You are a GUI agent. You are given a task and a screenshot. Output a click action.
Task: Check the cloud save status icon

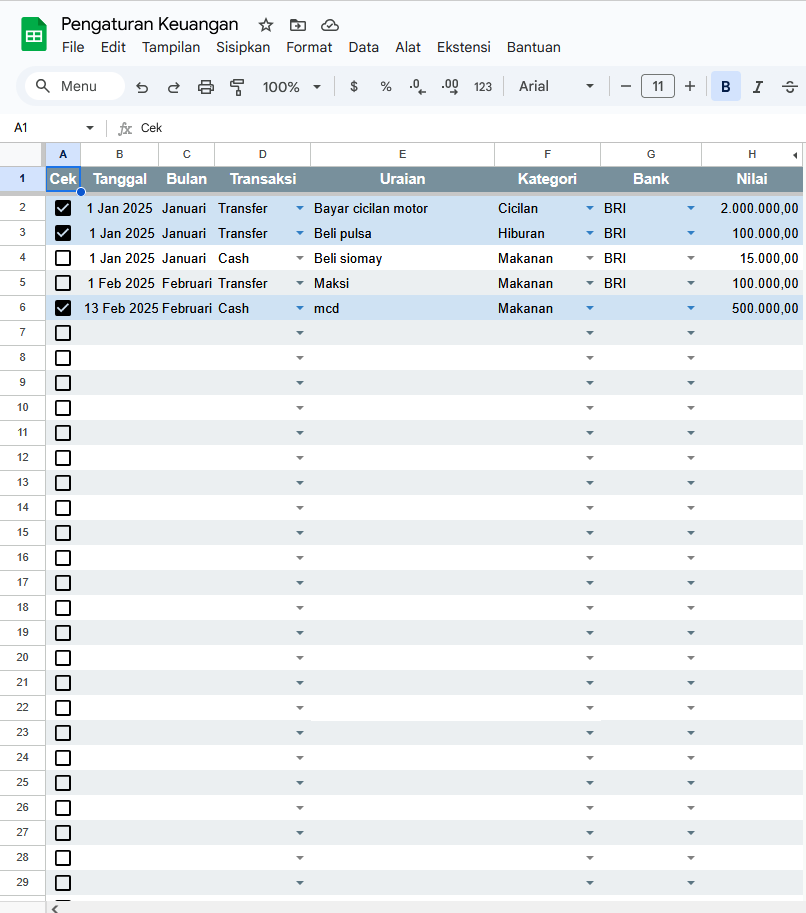pos(330,25)
